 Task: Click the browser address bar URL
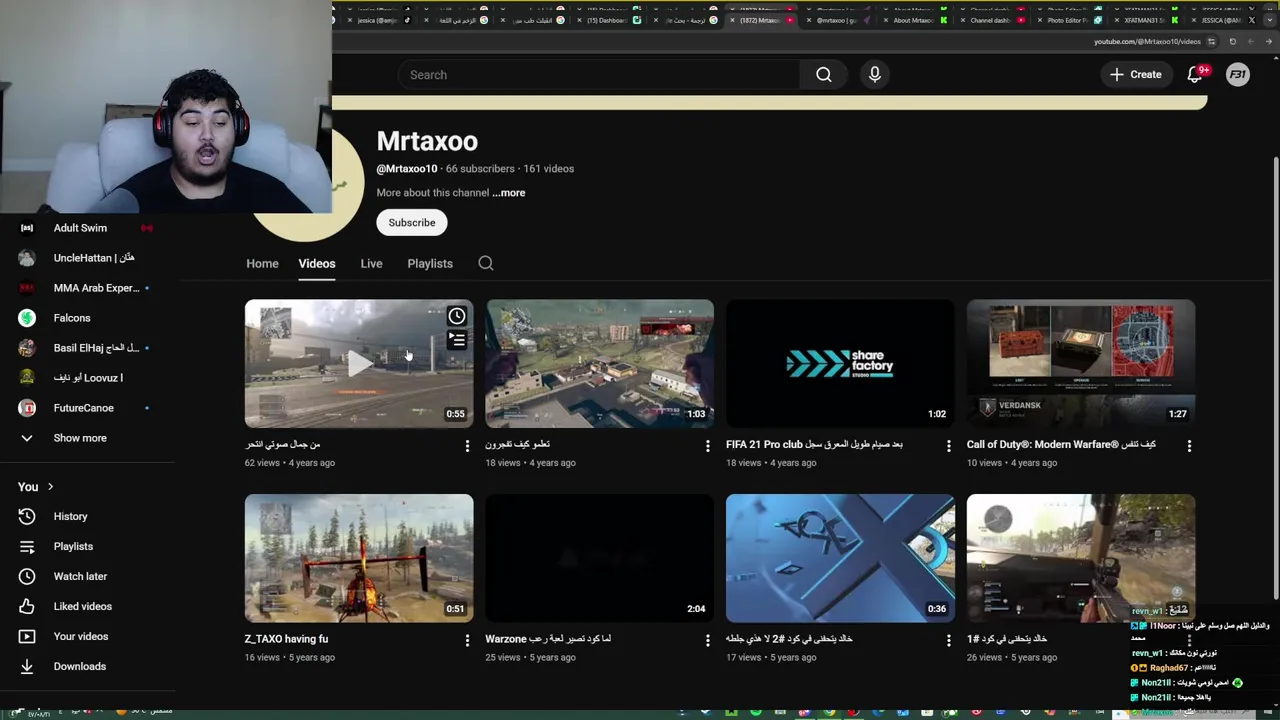(1147, 42)
